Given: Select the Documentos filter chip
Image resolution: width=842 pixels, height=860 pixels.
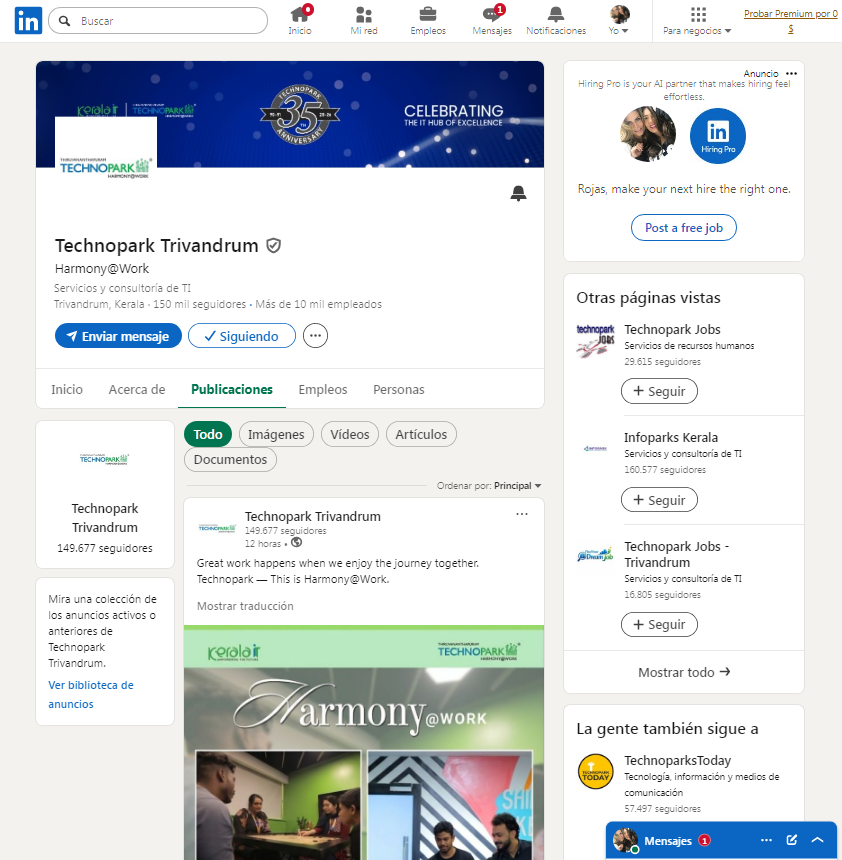Looking at the screenshot, I should [230, 459].
